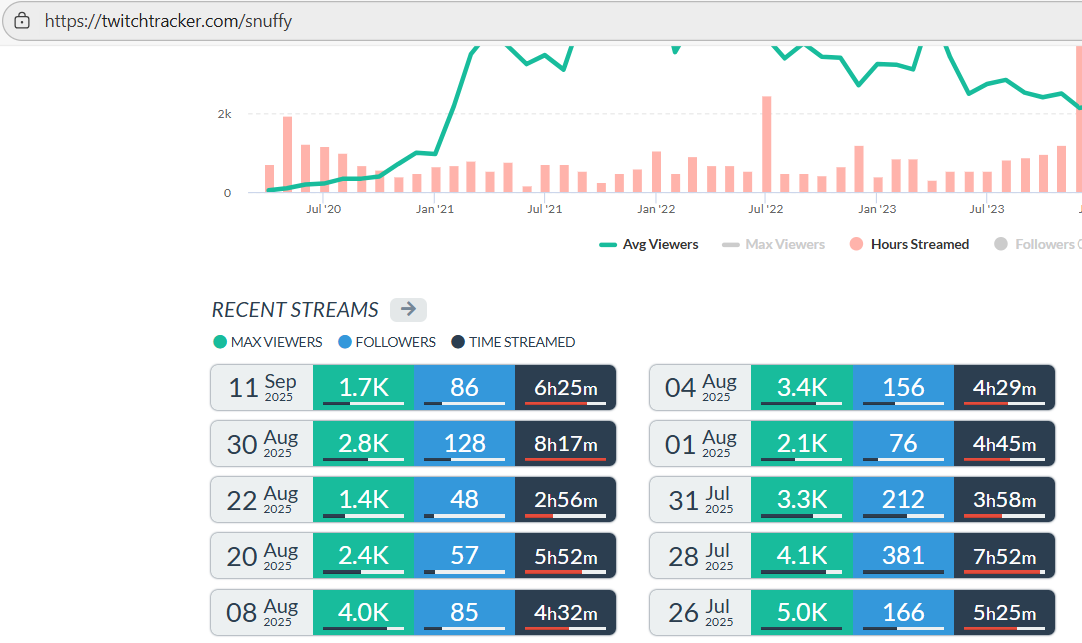Click the 5h25m time streamed cell
Viewport: 1082px width, 643px height.
click(x=1005, y=612)
